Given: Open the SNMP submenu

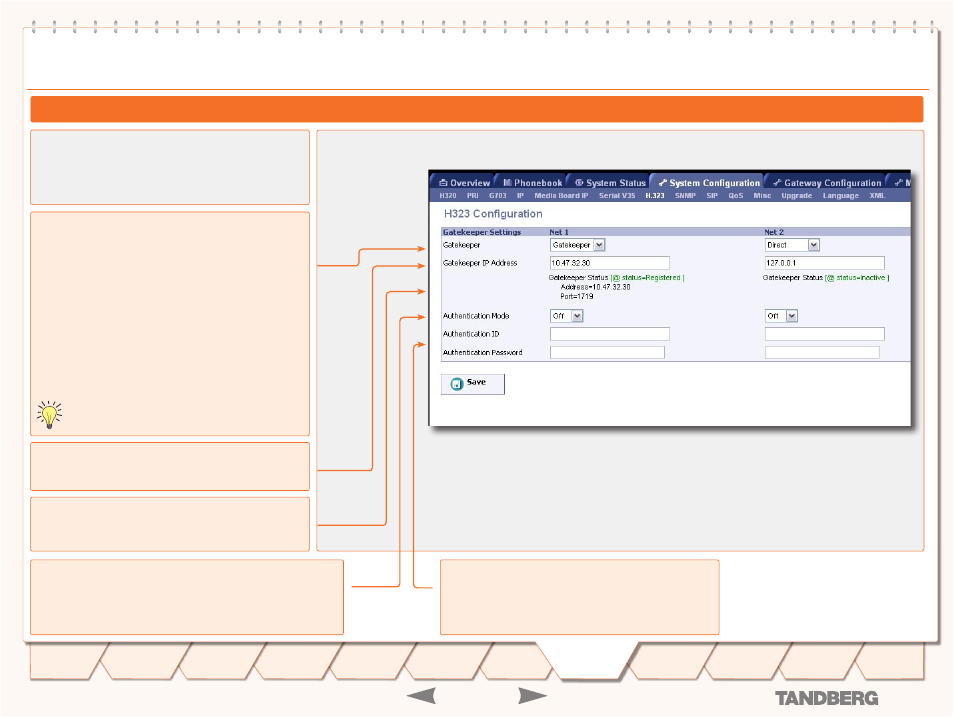Looking at the screenshot, I should 685,195.
